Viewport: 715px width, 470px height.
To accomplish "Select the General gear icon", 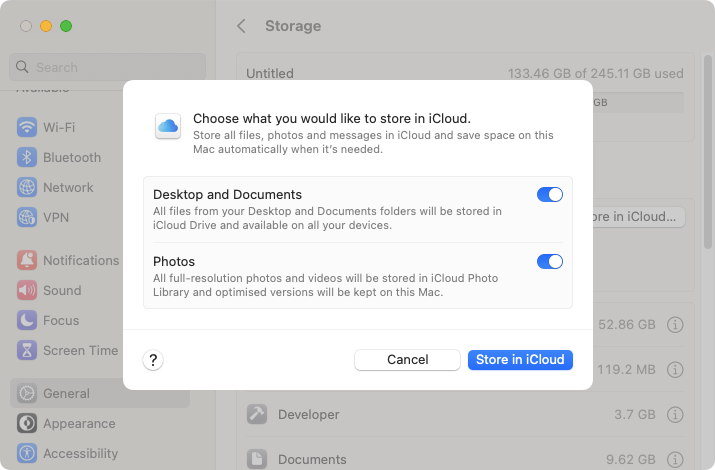I will pyautogui.click(x=27, y=393).
